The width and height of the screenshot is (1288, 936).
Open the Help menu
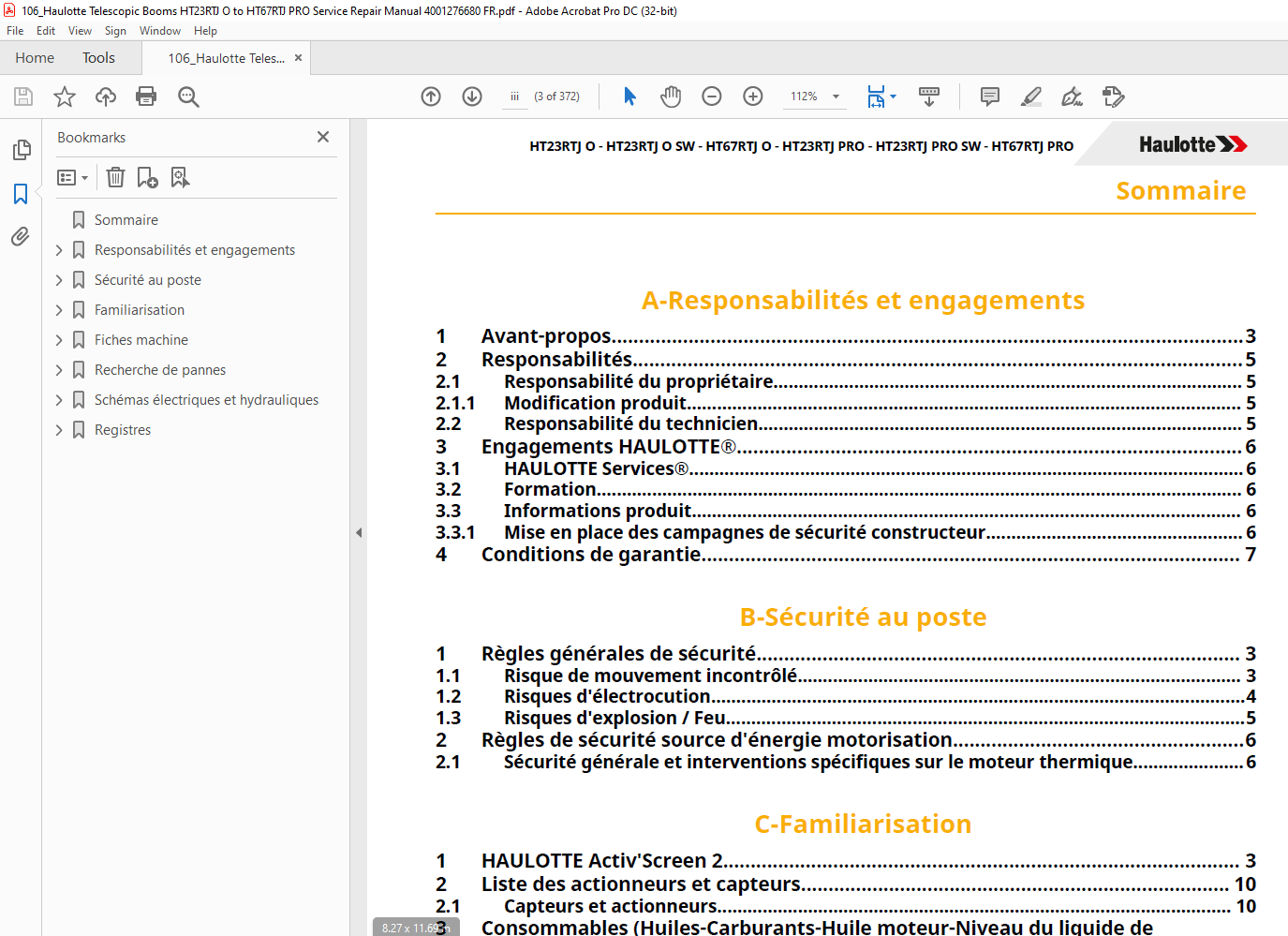(205, 31)
